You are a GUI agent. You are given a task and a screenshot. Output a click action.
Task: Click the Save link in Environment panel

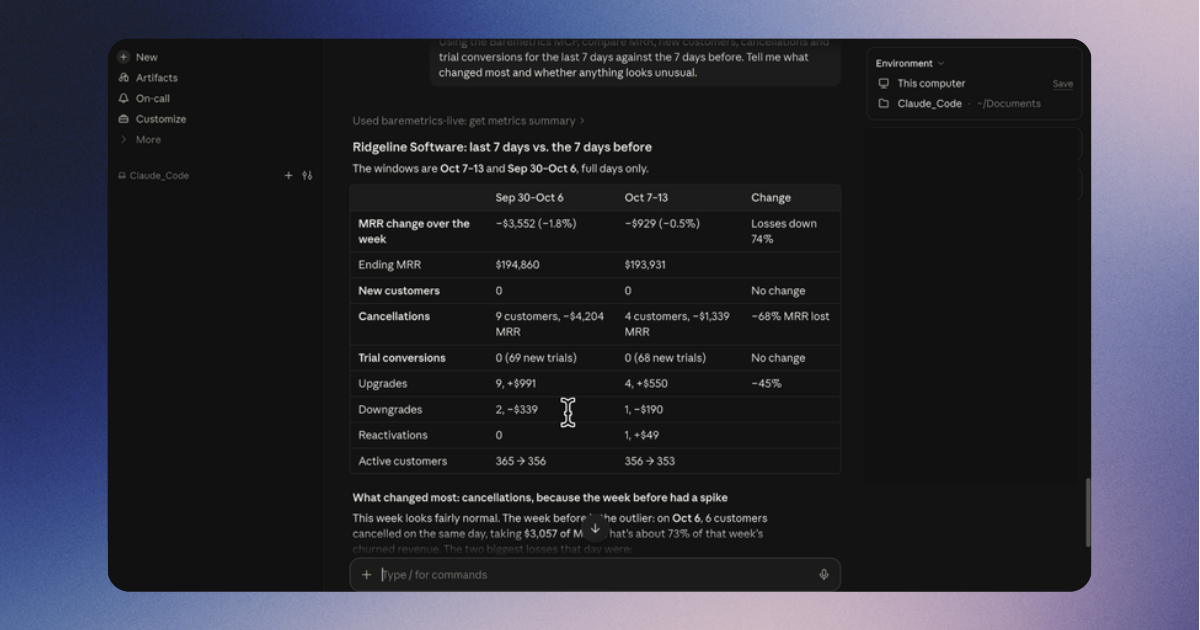tap(1063, 84)
